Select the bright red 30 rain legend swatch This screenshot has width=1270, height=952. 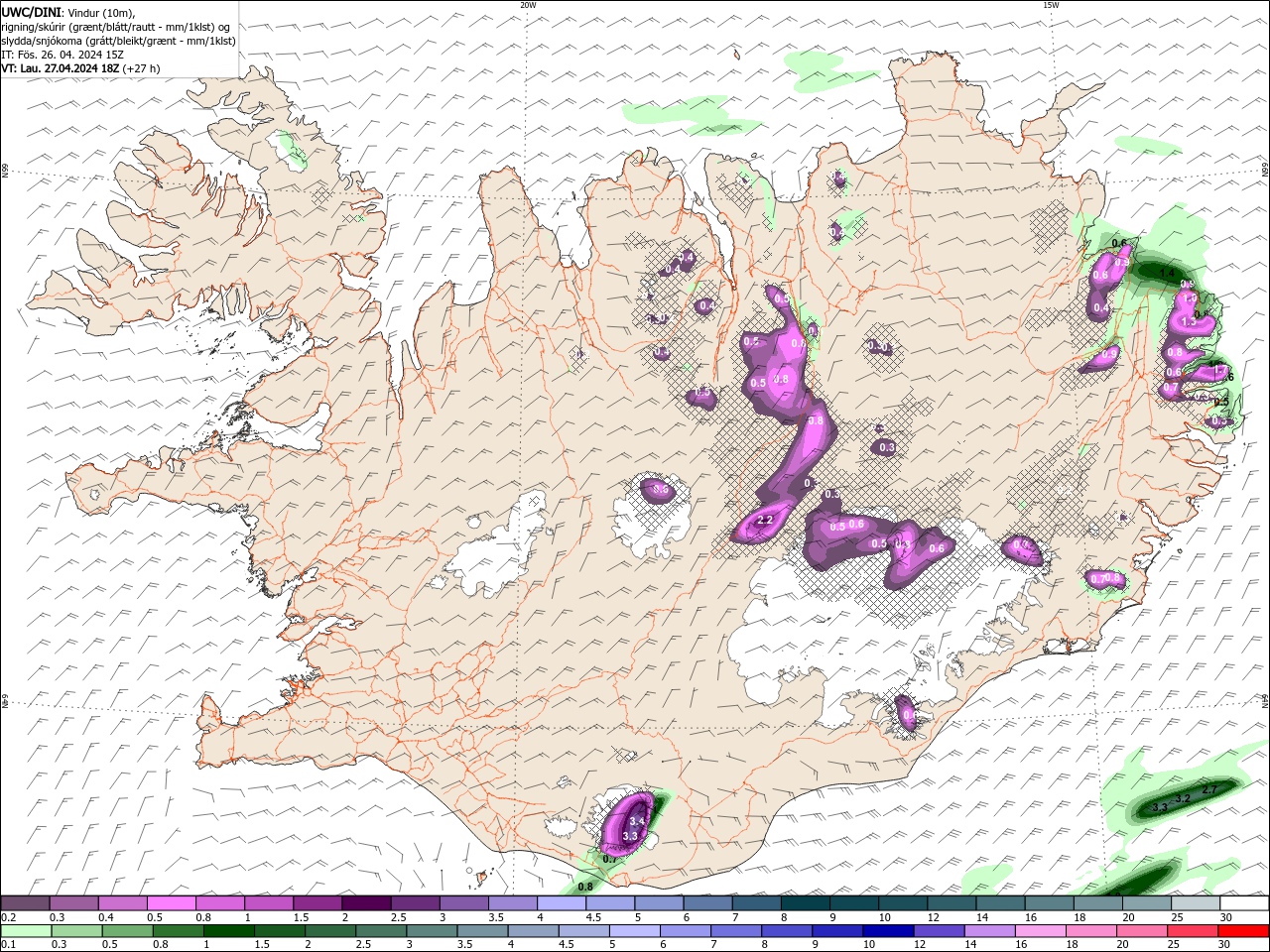[1243, 931]
